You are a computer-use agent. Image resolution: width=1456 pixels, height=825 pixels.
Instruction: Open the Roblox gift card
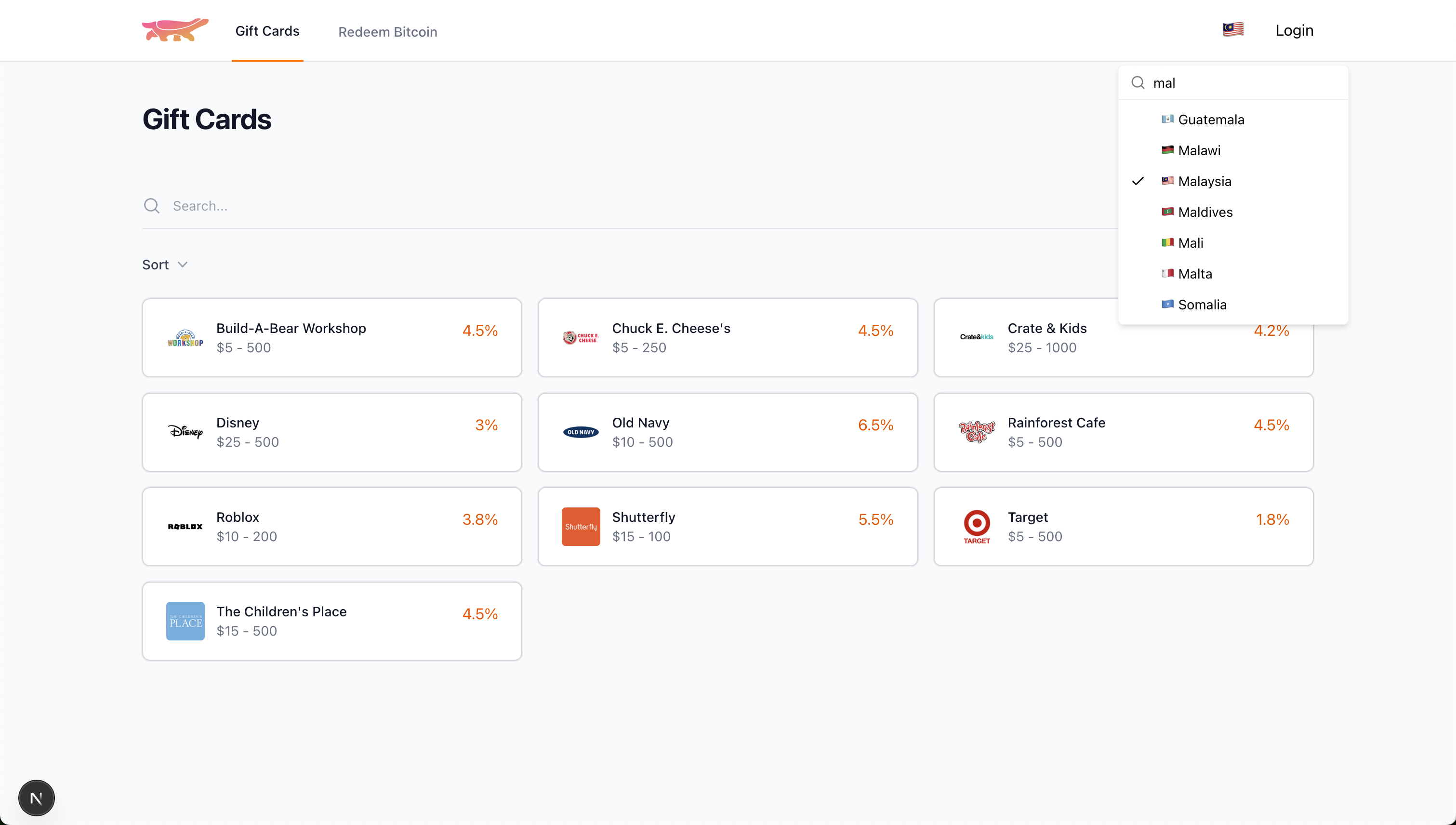[x=332, y=527]
